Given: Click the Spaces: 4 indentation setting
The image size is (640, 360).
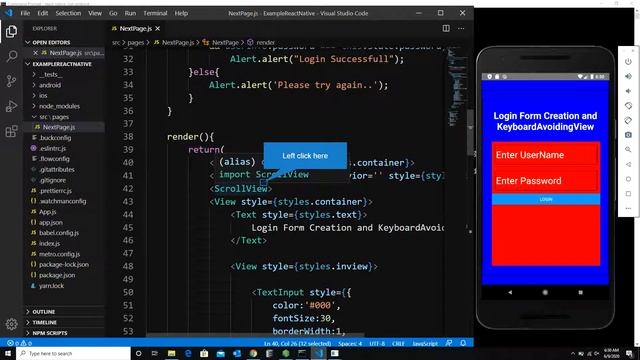Looking at the screenshot, I should pos(350,343).
